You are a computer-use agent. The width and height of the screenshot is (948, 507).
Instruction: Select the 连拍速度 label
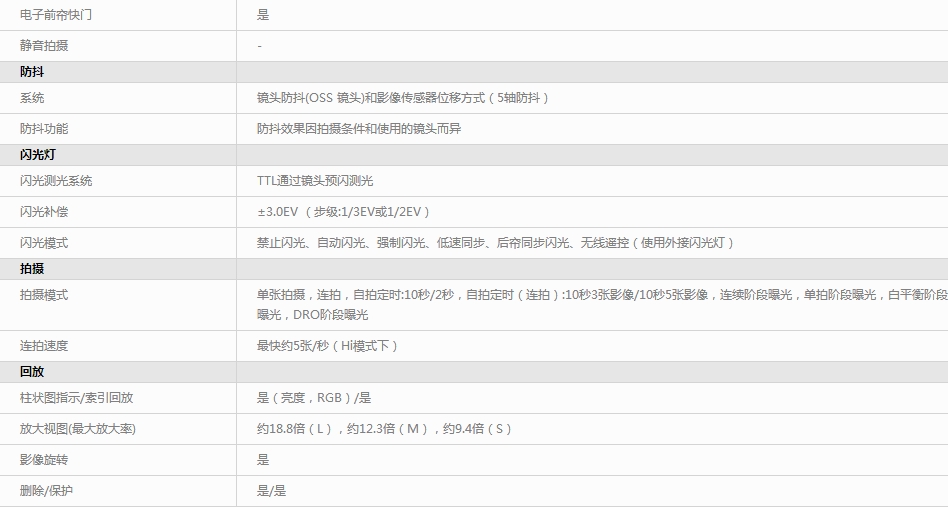point(44,346)
